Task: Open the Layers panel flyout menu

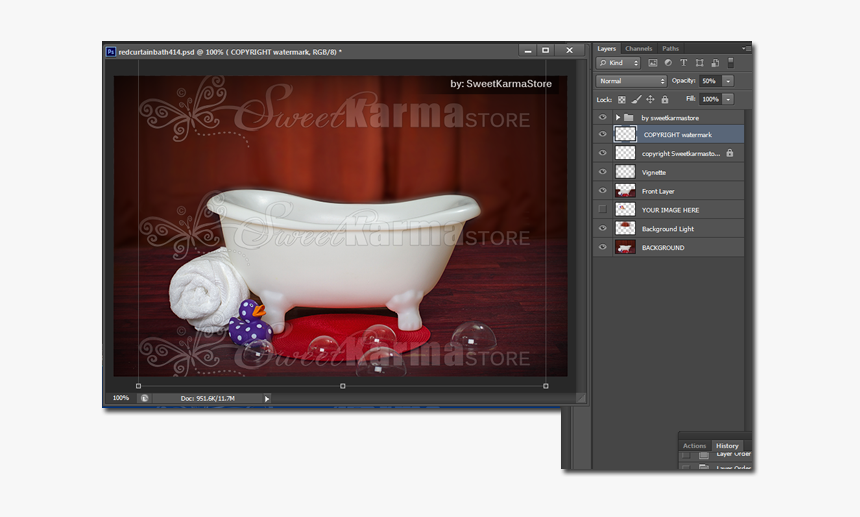Action: click(x=746, y=48)
